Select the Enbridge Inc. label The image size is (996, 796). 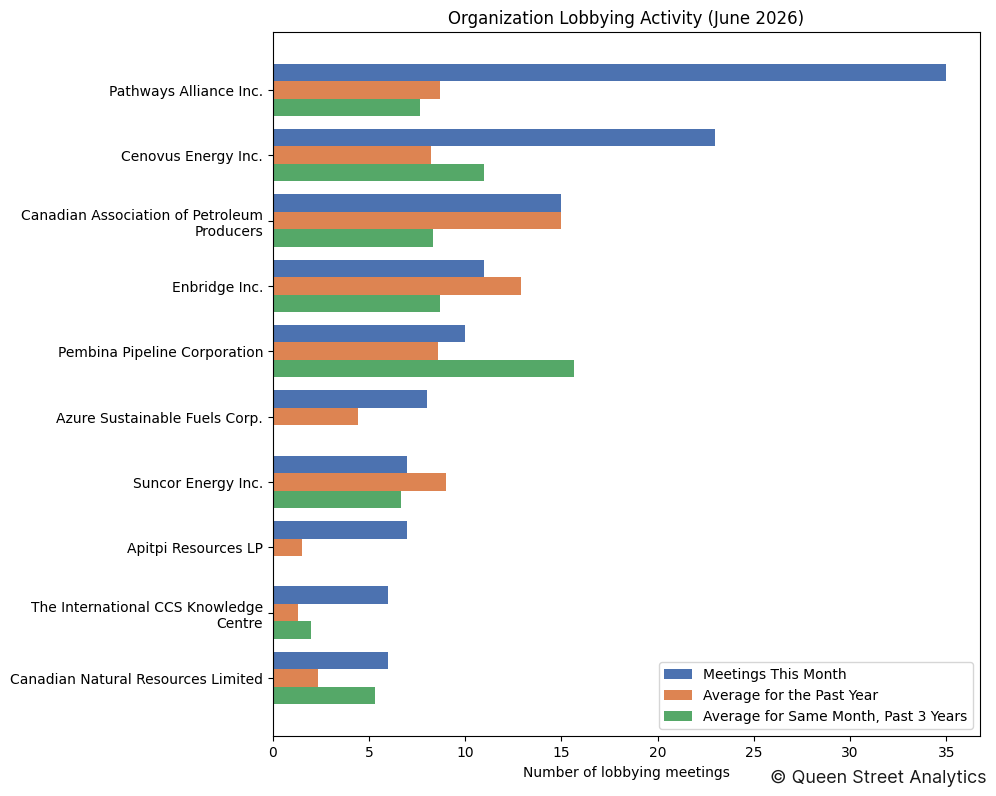coord(217,287)
